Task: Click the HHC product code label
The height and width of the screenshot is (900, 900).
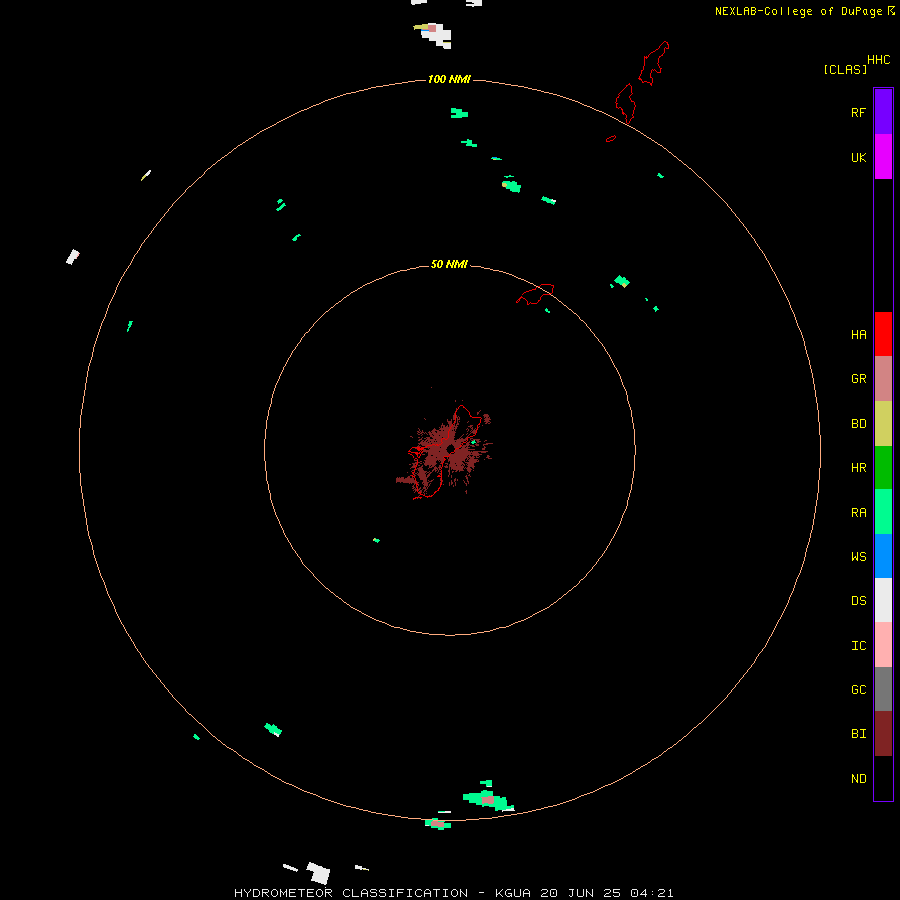Action: coord(878,60)
